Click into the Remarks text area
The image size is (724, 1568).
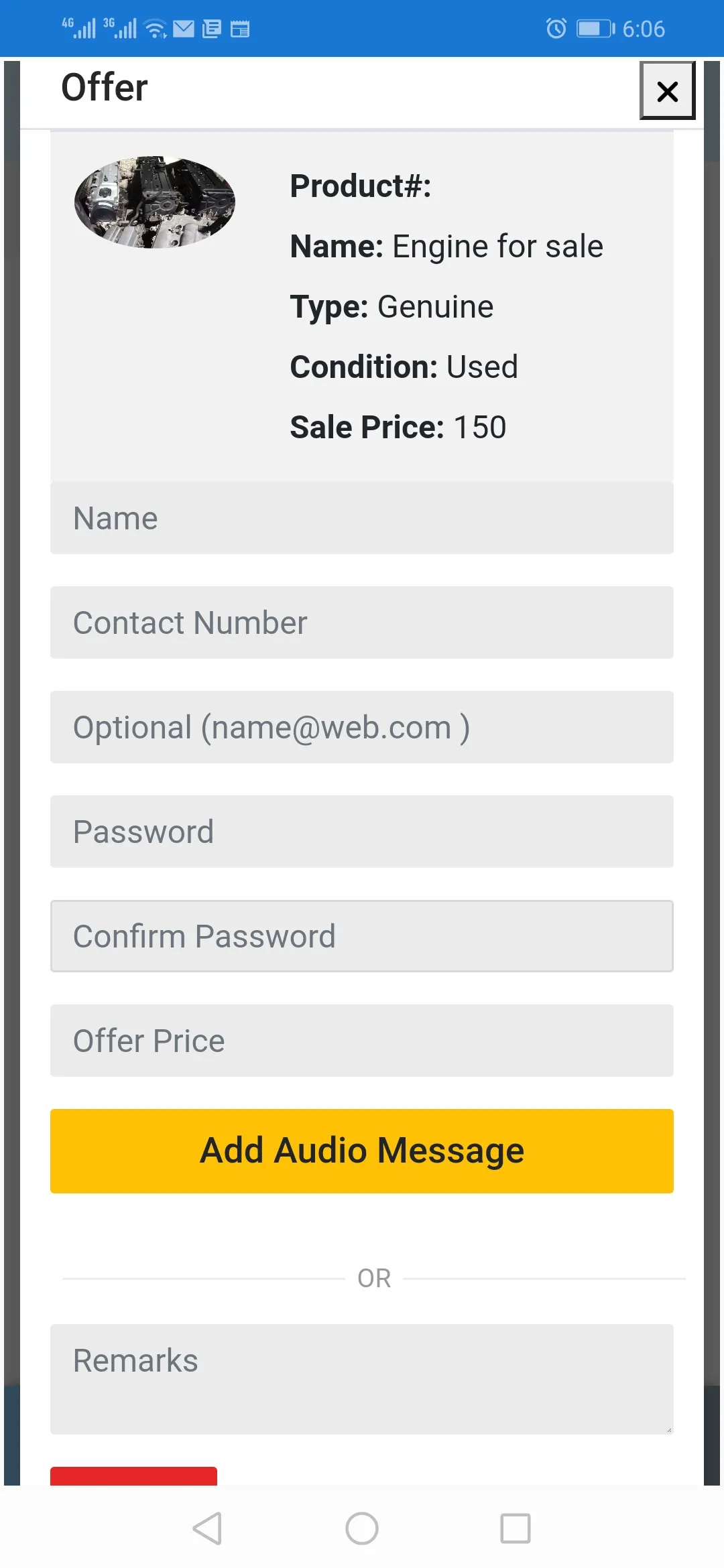[x=362, y=1378]
